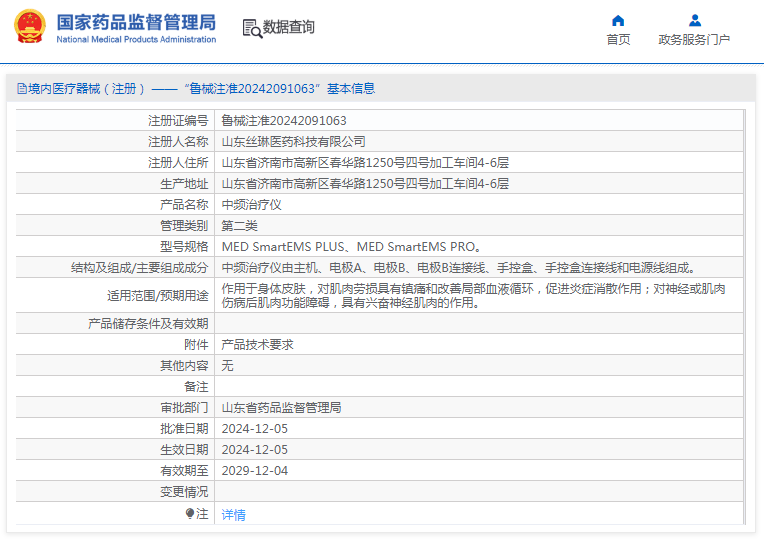Select the 结构及组成 description text
The height and width of the screenshot is (541, 764).
click(x=459, y=268)
